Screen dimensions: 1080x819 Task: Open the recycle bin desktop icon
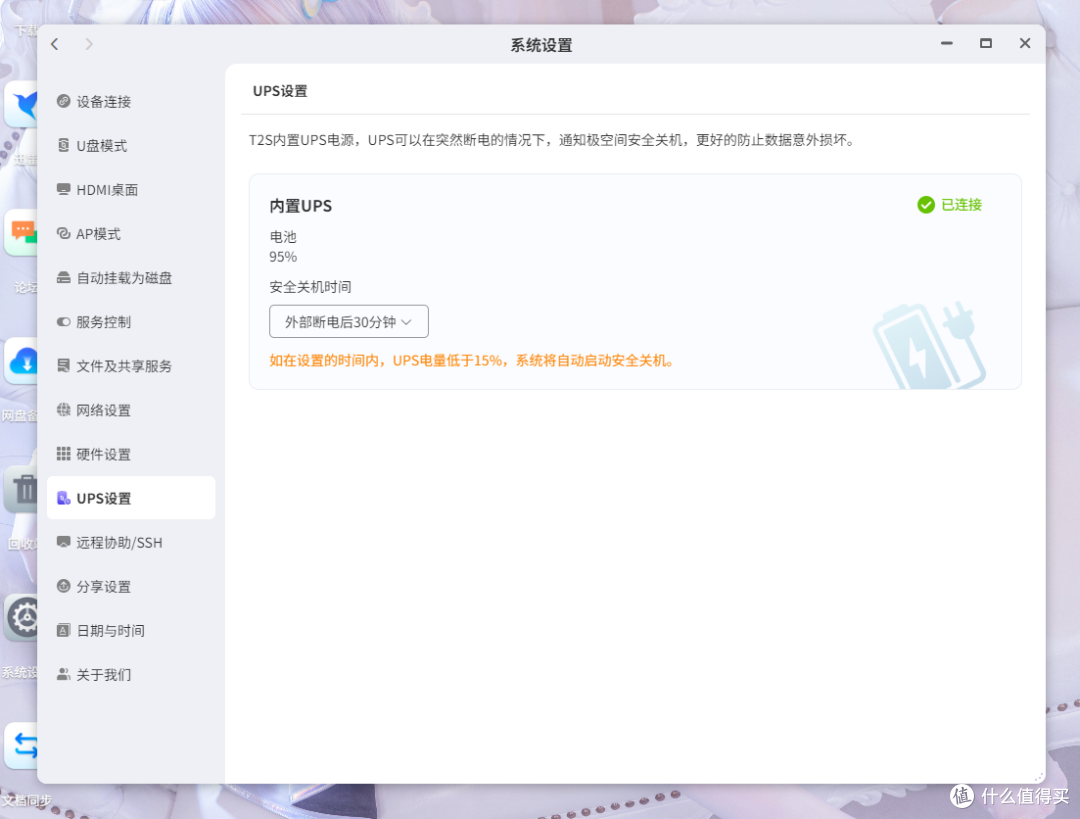click(x=23, y=489)
